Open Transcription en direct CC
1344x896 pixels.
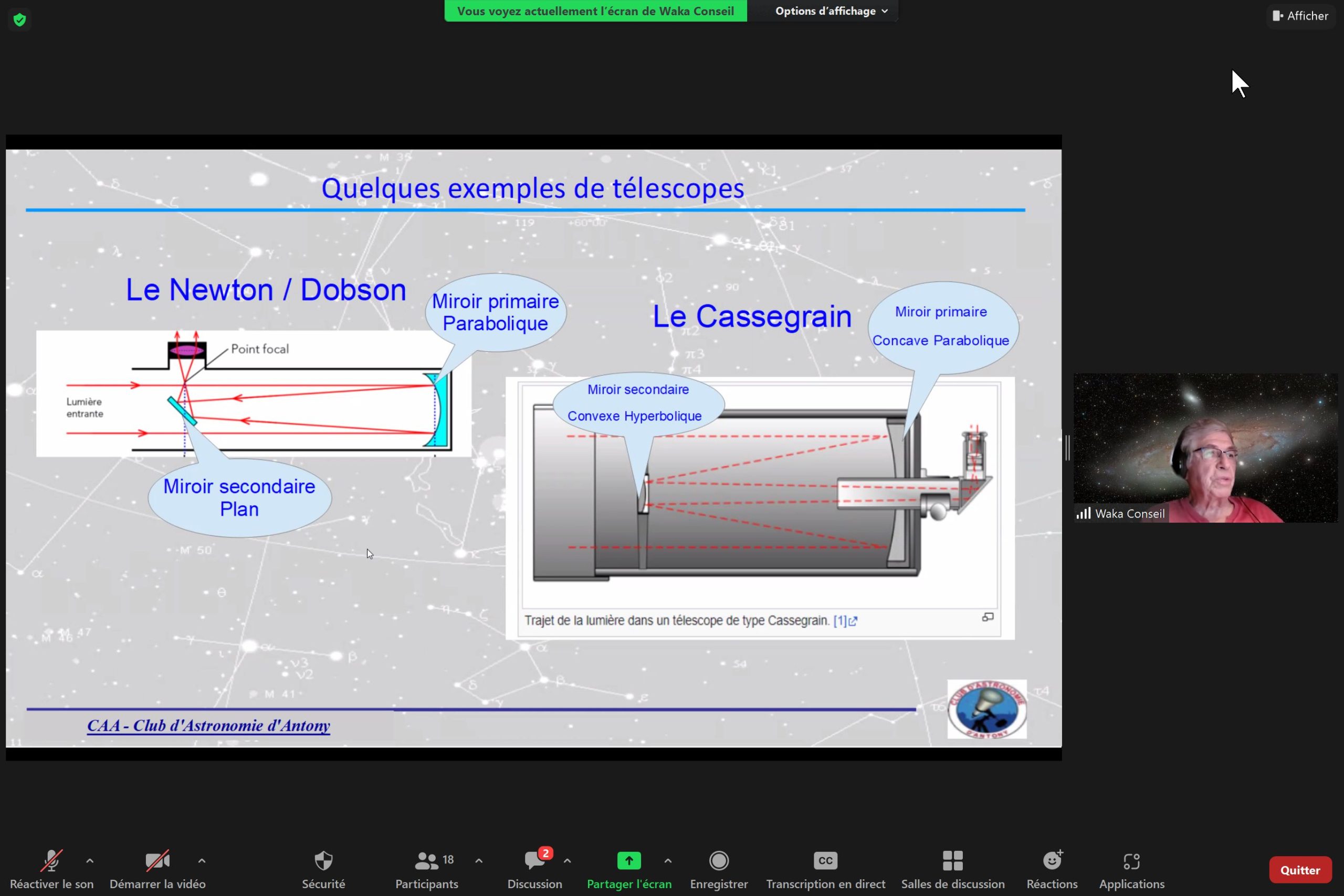pos(825,869)
